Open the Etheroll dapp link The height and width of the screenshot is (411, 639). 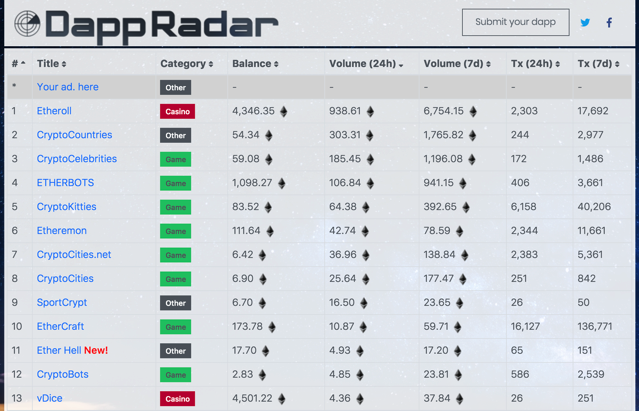click(x=54, y=111)
